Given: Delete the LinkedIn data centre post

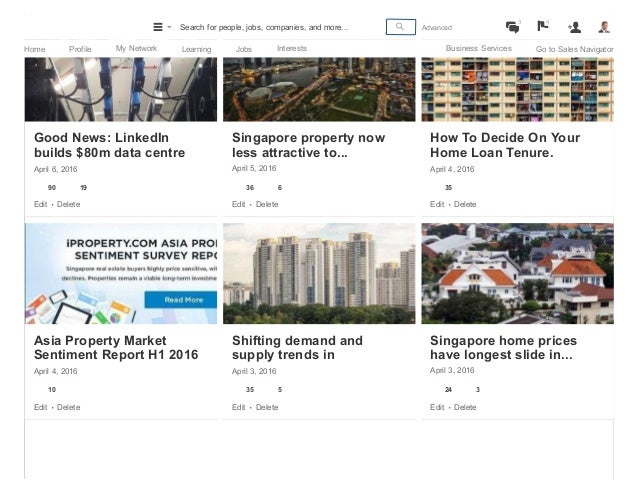Looking at the screenshot, I should 68,204.
